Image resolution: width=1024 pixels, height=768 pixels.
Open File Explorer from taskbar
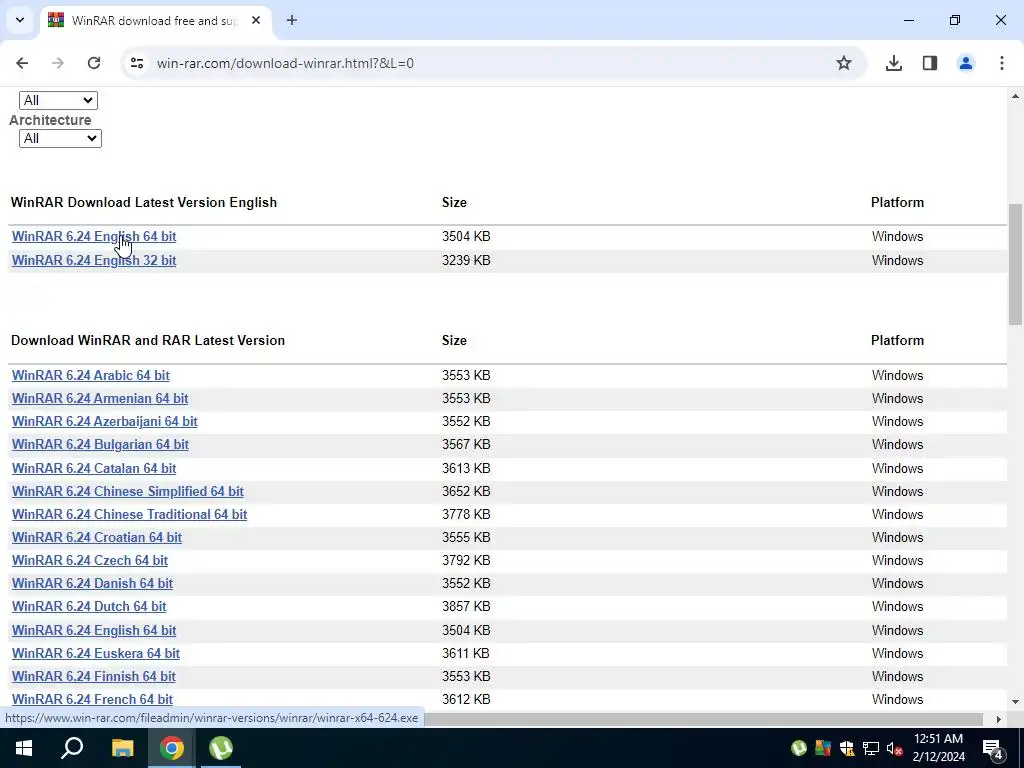[x=122, y=748]
